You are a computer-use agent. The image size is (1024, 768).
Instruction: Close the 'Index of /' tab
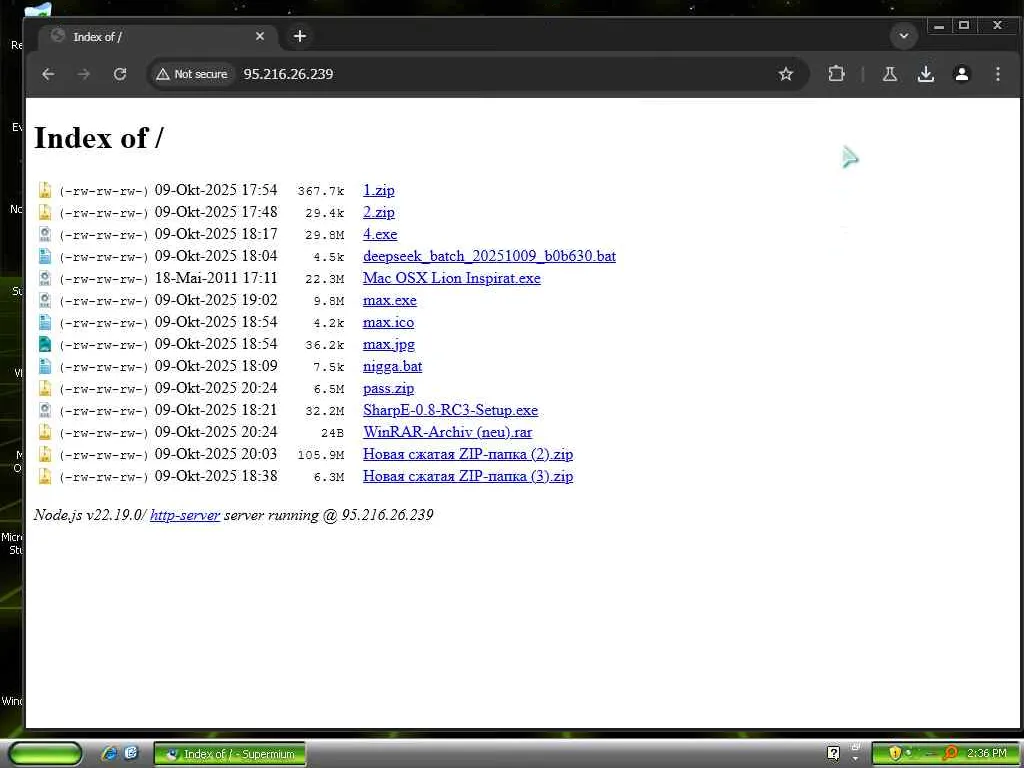260,37
